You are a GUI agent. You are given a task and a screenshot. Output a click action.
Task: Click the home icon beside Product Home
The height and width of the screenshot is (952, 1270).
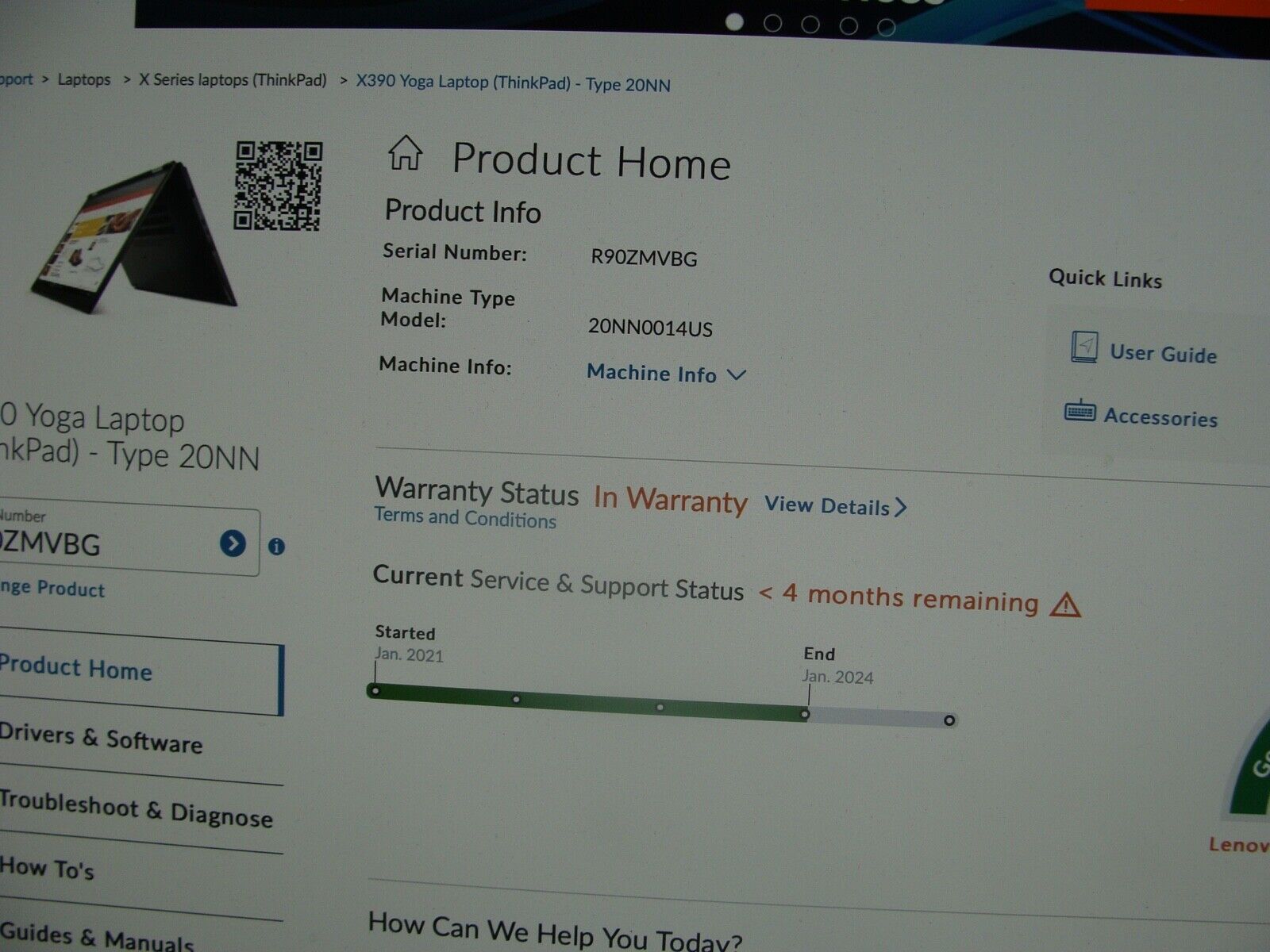[405, 153]
